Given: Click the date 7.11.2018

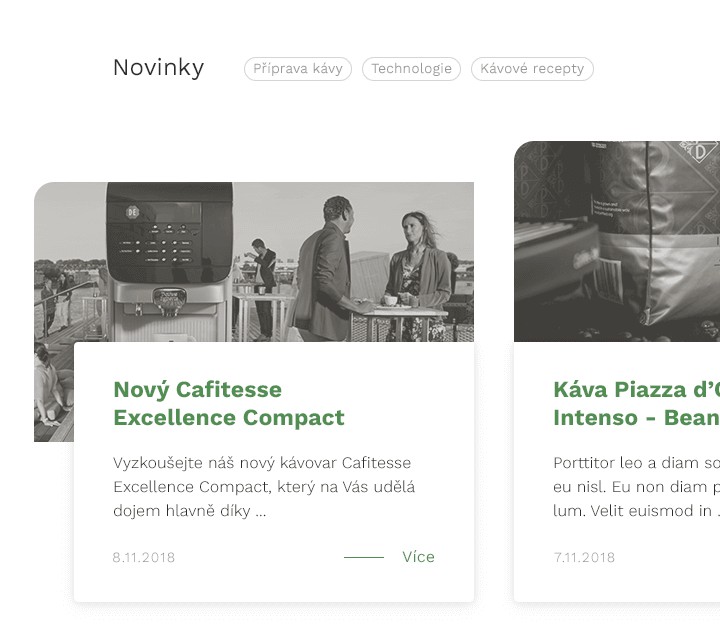Looking at the screenshot, I should pyautogui.click(x=584, y=557).
